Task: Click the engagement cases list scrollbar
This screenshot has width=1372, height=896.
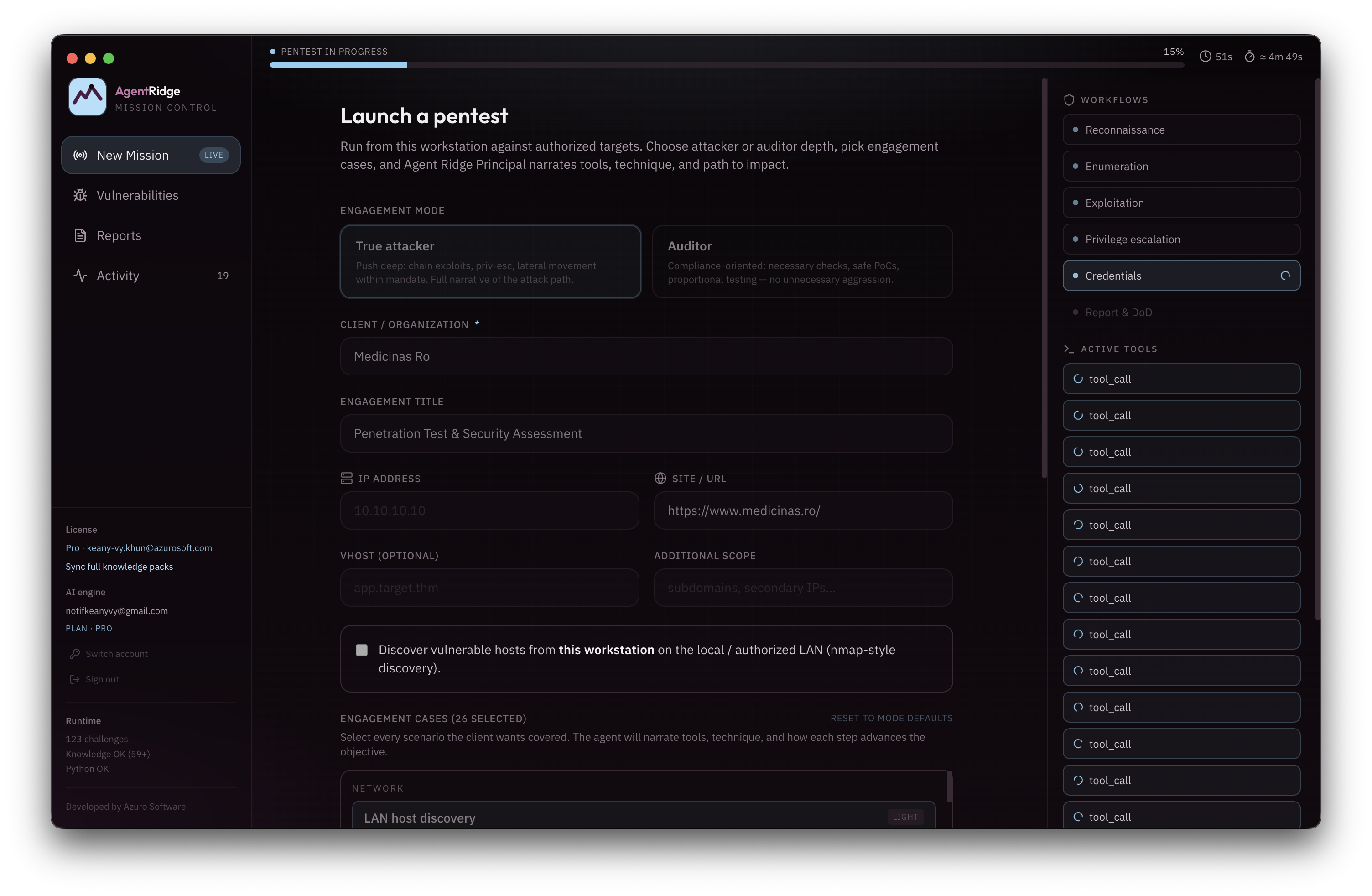Action: pos(950,787)
